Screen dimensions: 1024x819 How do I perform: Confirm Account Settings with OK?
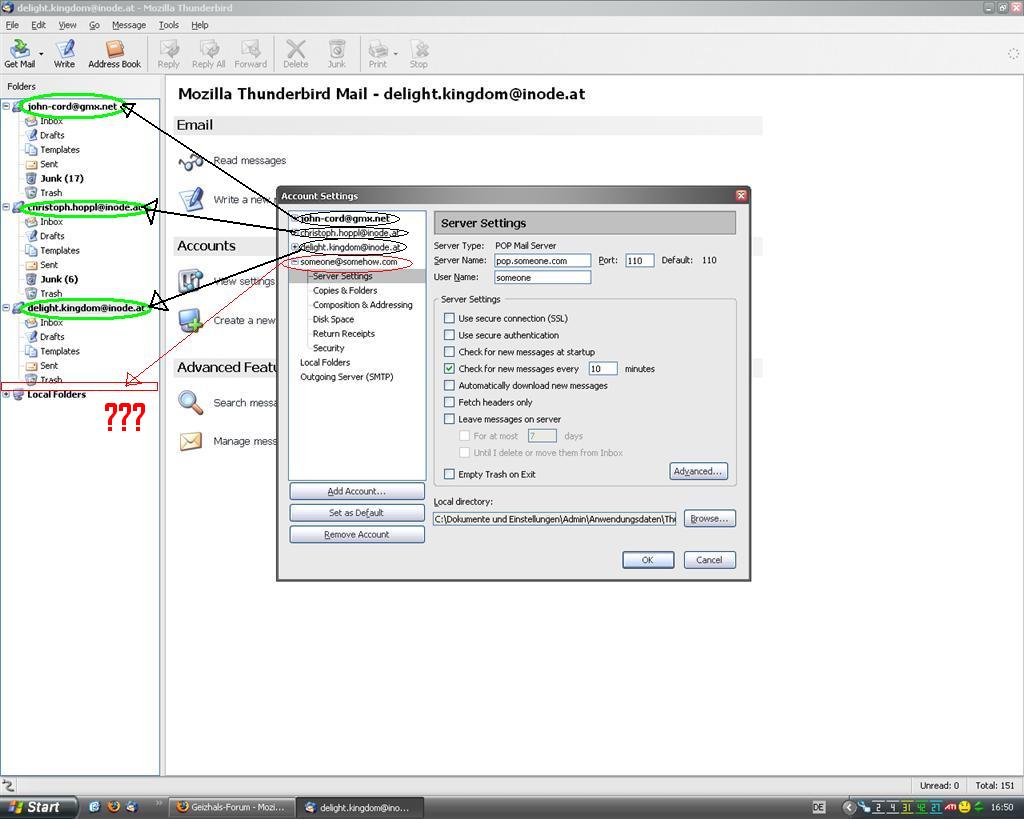[648, 560]
